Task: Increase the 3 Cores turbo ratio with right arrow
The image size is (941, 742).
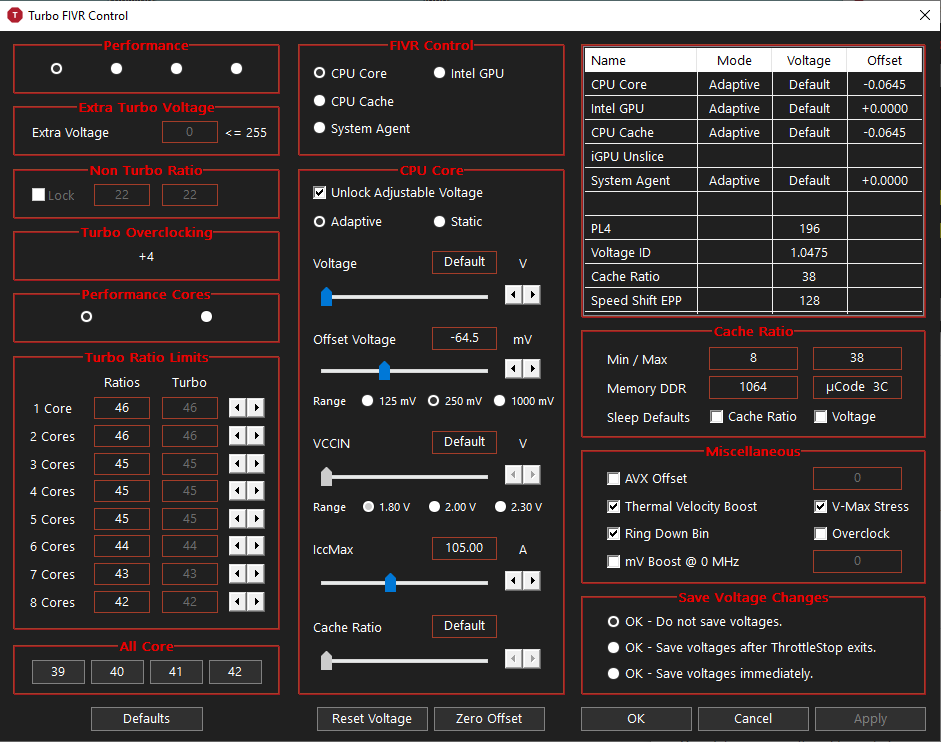Action: [x=256, y=464]
